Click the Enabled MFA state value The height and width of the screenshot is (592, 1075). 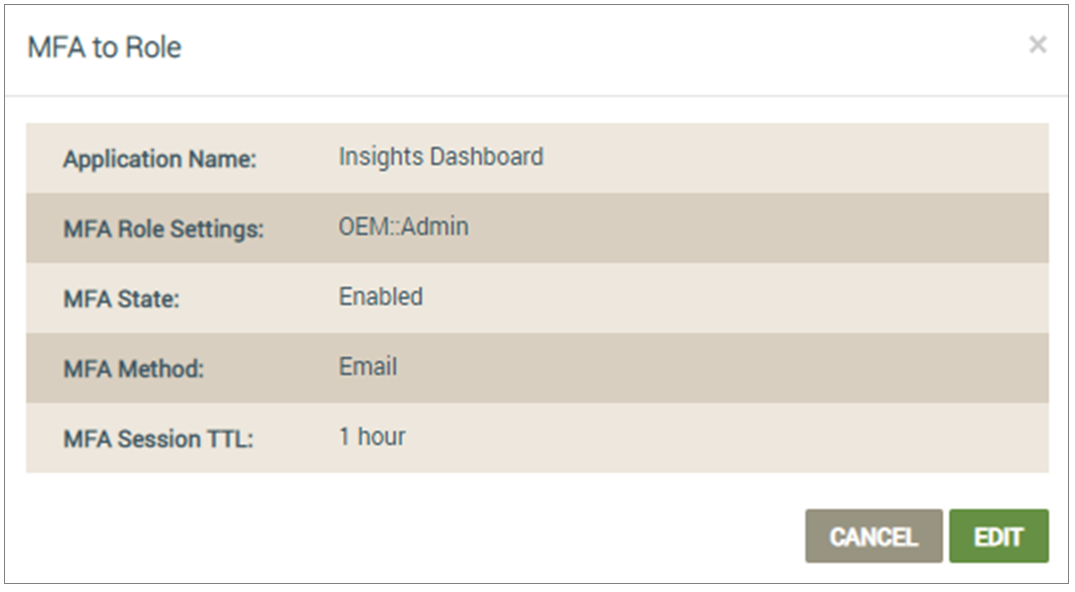[x=381, y=296]
